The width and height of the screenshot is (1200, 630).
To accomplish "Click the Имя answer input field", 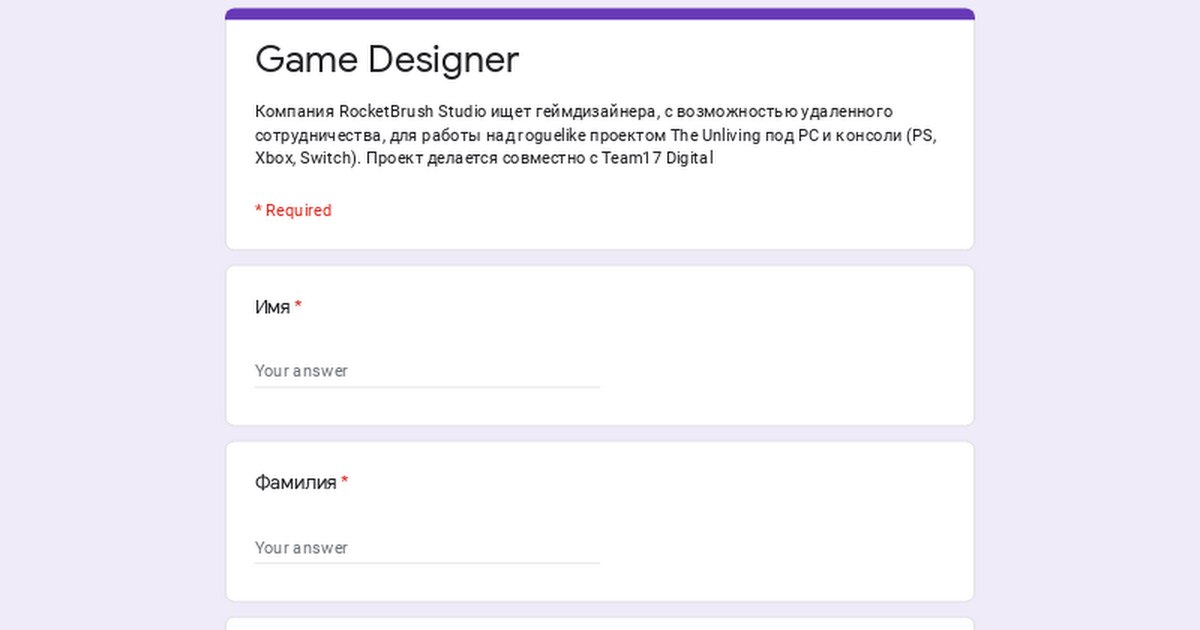I will (427, 371).
